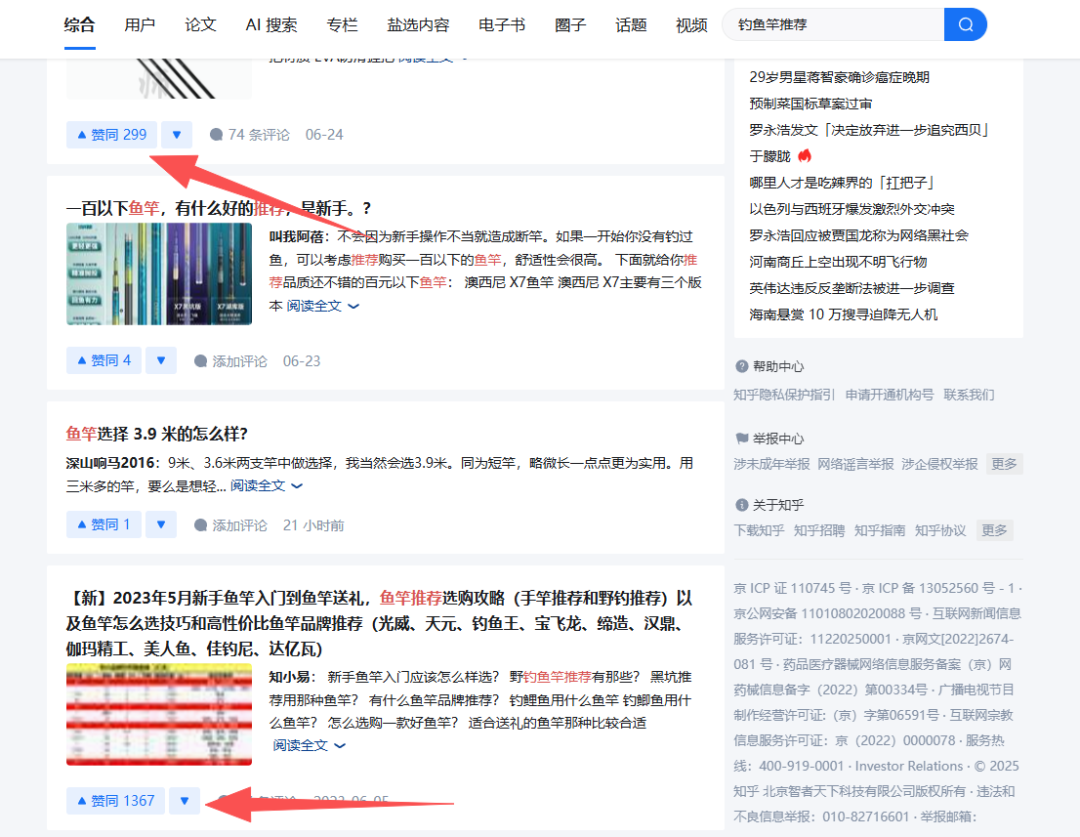Click the 更多 button under 举报中心
The image size is (1080, 837).
(1004, 463)
